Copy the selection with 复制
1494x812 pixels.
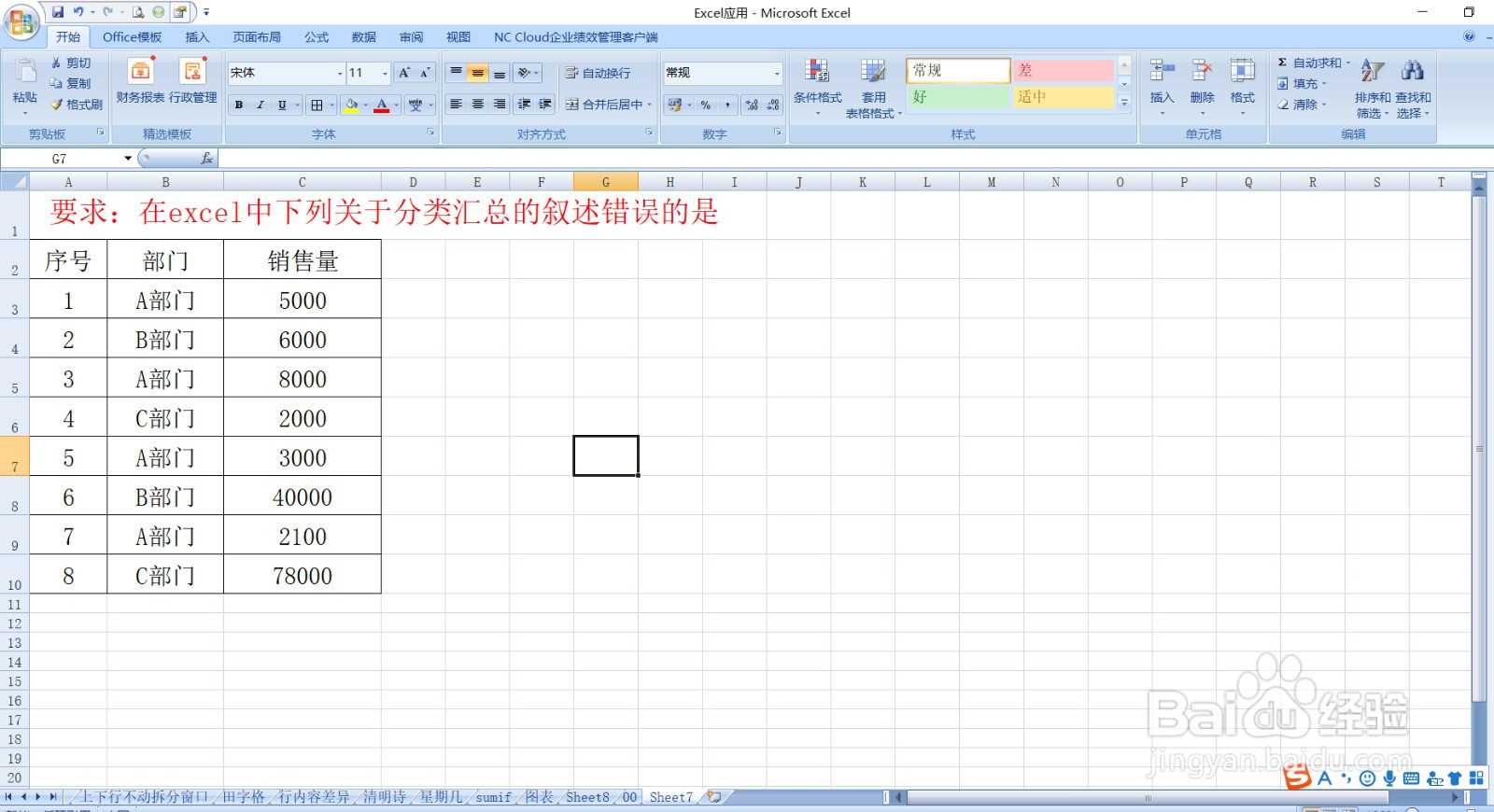(71, 83)
